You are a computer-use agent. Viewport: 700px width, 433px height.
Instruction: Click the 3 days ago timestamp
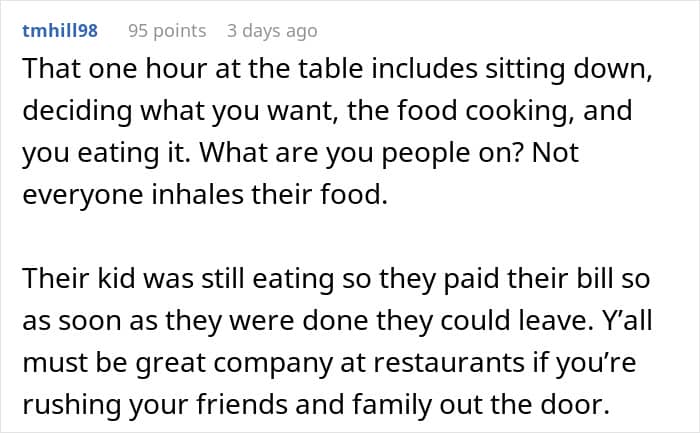(272, 31)
